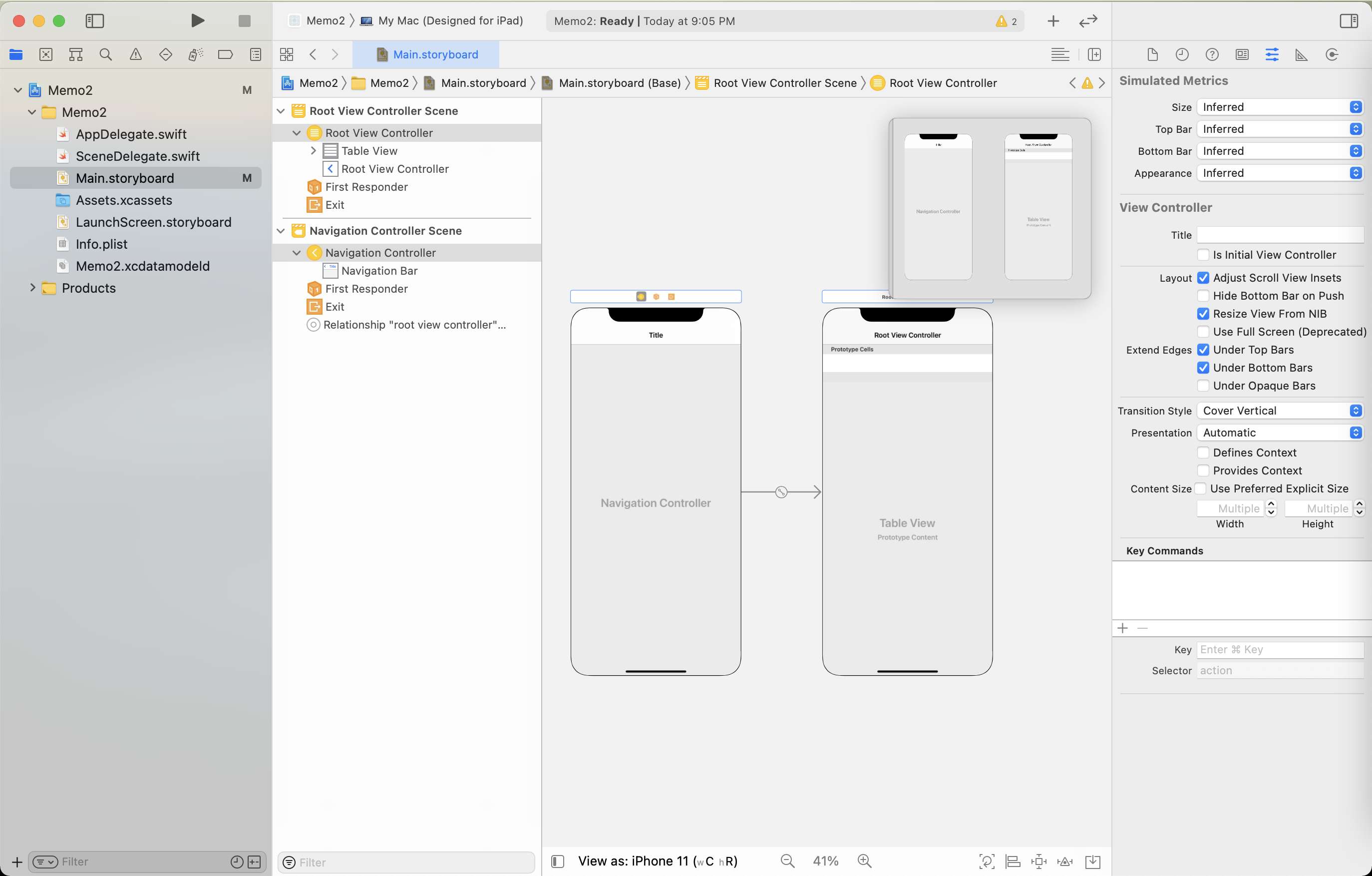Click the Run (play) button
The height and width of the screenshot is (876, 1372).
pyautogui.click(x=197, y=21)
